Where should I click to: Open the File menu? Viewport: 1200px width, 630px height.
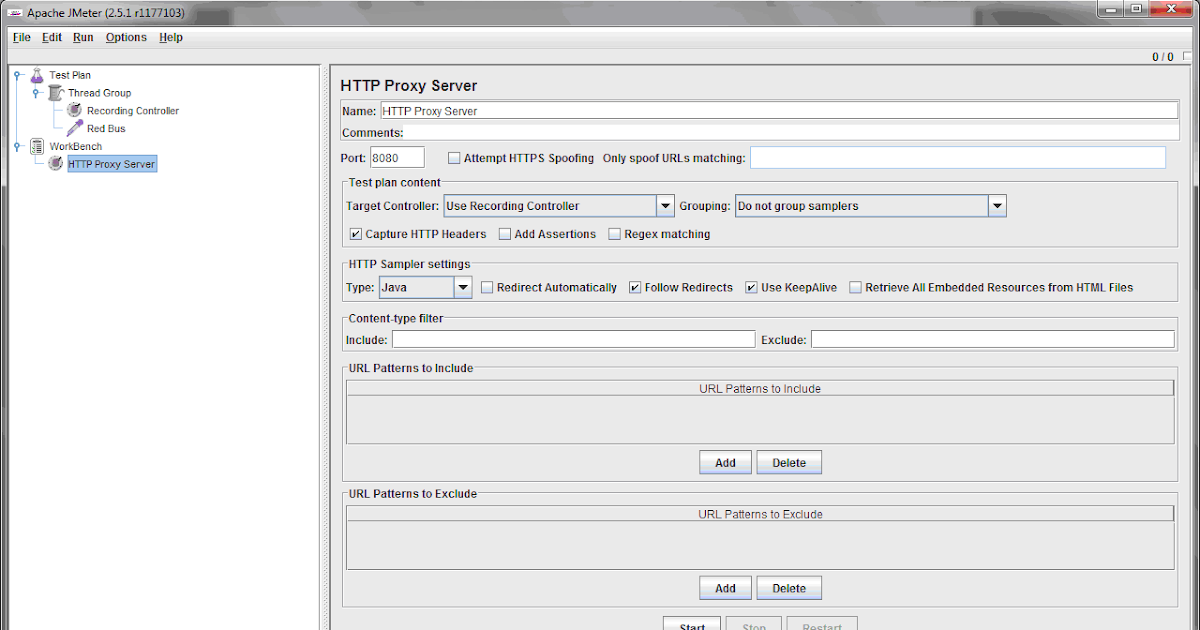[22, 37]
